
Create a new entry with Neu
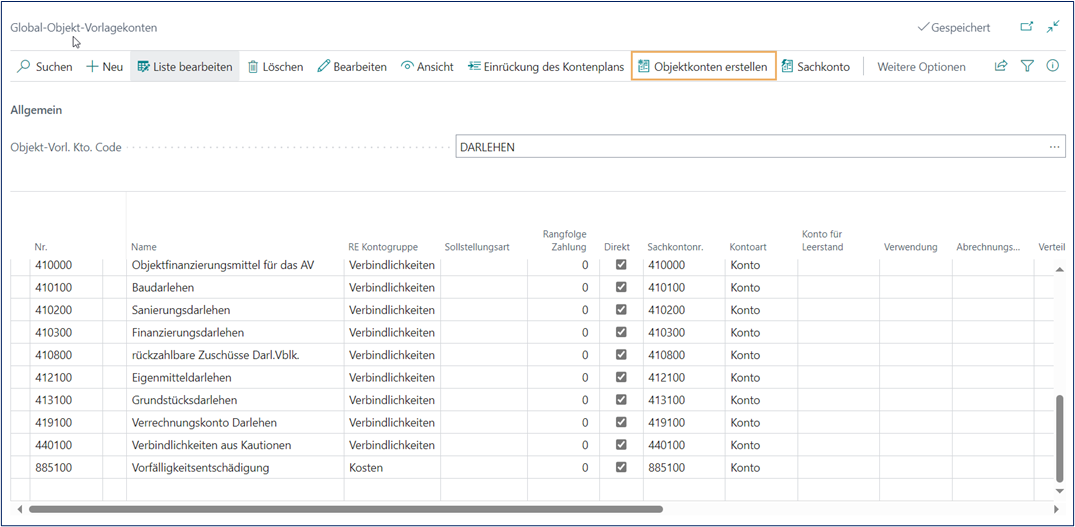(x=104, y=66)
